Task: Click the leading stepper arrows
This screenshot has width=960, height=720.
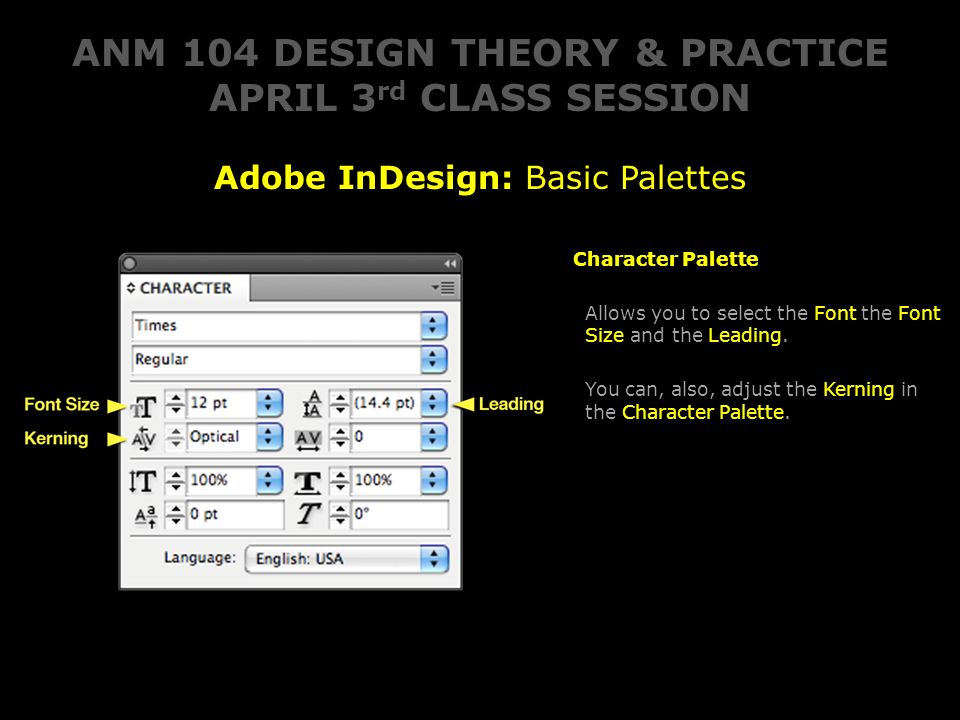Action: pos(340,403)
